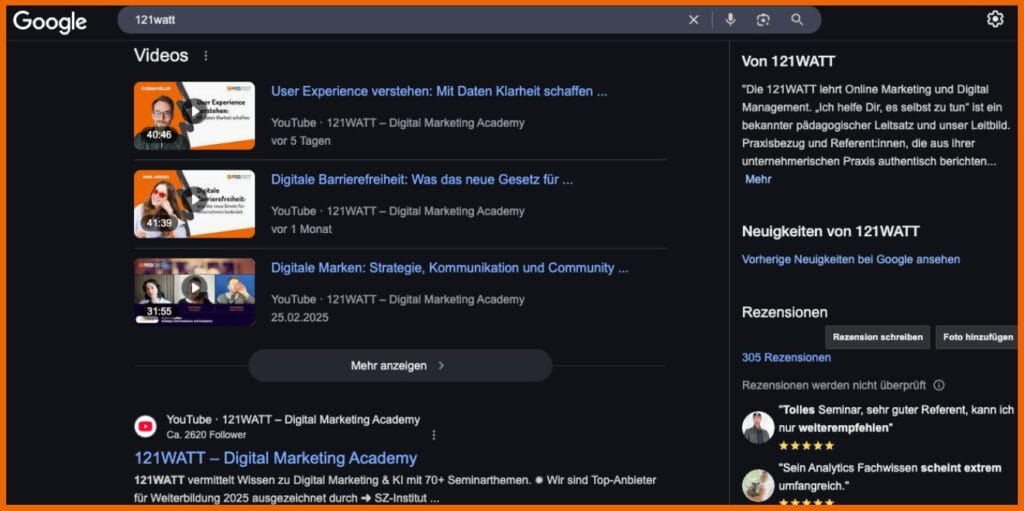Click info icon beside Rezensionen werden nicht überprüft
This screenshot has width=1024, height=511.
click(x=939, y=385)
